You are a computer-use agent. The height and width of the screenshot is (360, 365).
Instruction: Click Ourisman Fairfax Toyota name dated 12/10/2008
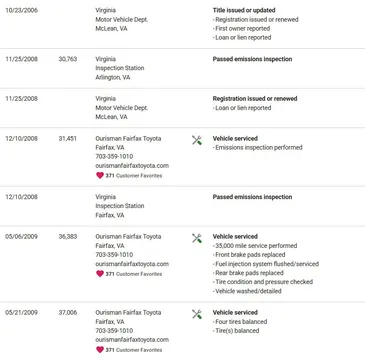128,138
